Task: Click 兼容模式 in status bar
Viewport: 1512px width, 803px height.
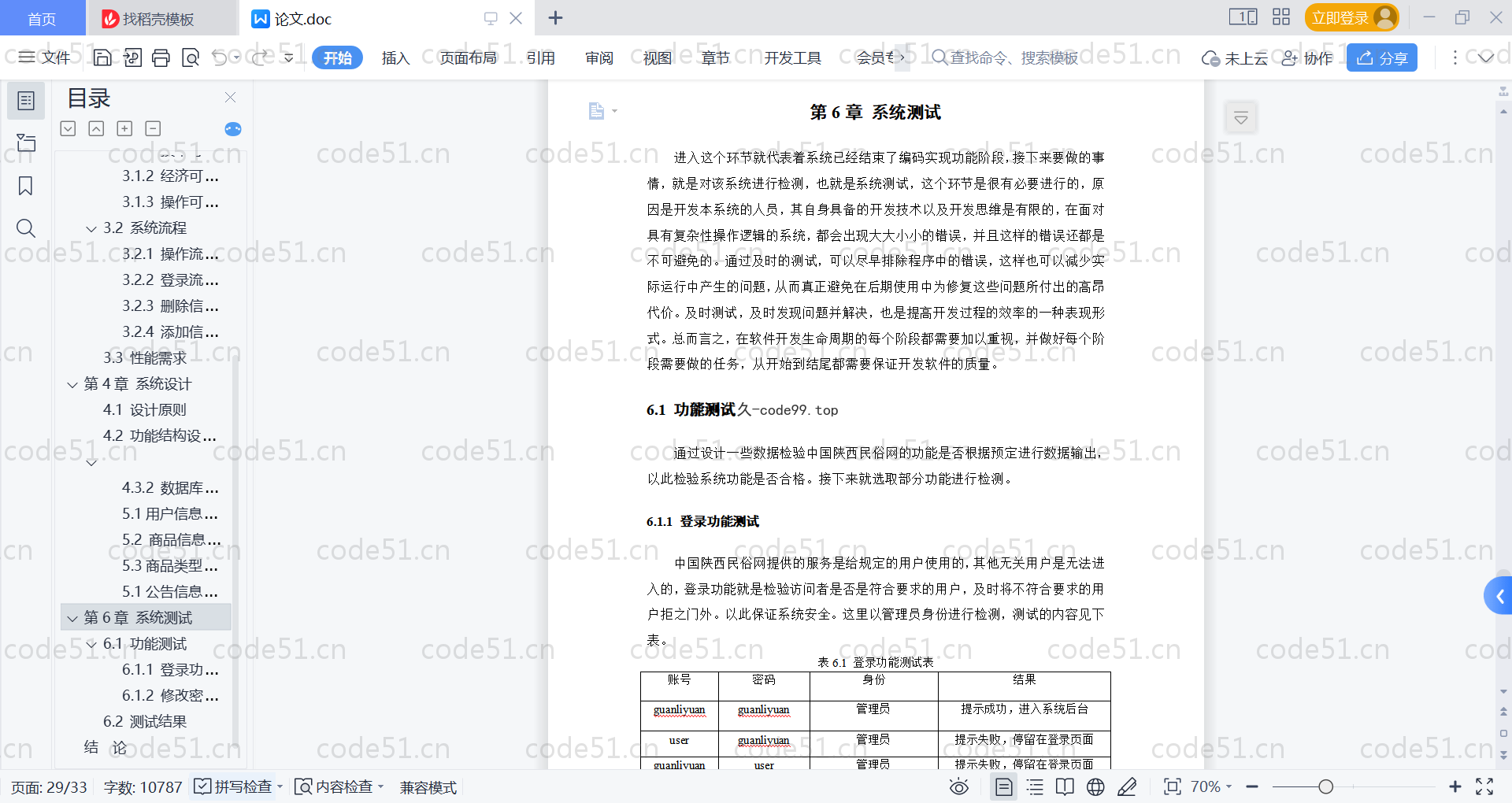Action: (x=428, y=787)
